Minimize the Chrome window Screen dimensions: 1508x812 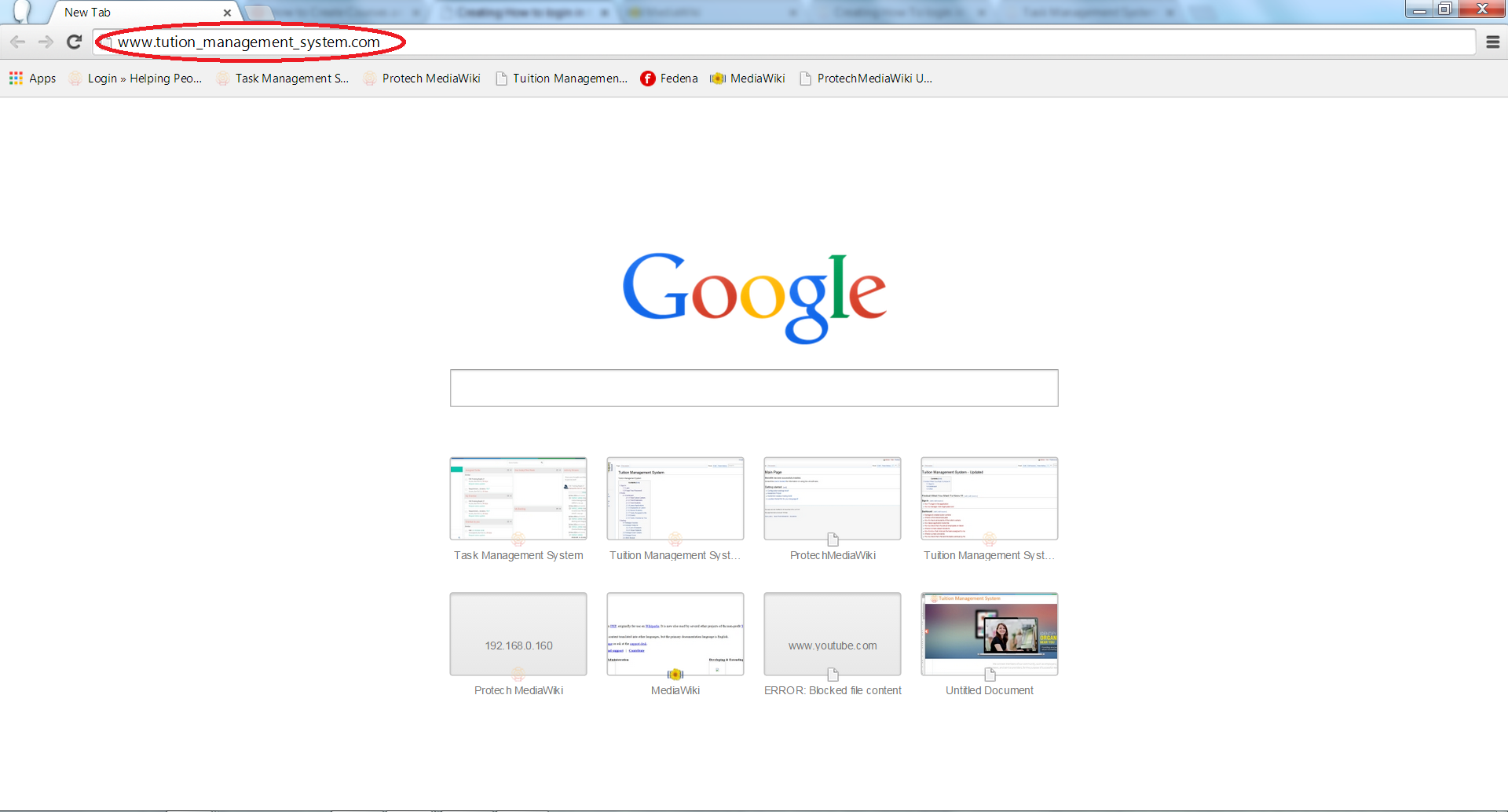point(1419,9)
